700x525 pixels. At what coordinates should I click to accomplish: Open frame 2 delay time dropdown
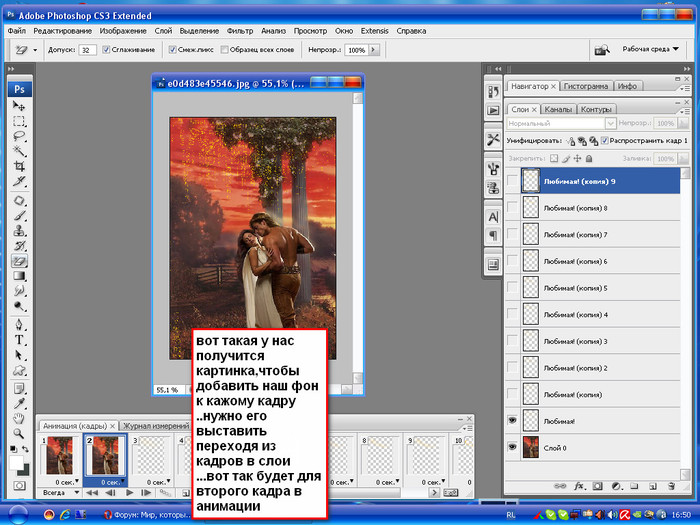click(122, 481)
